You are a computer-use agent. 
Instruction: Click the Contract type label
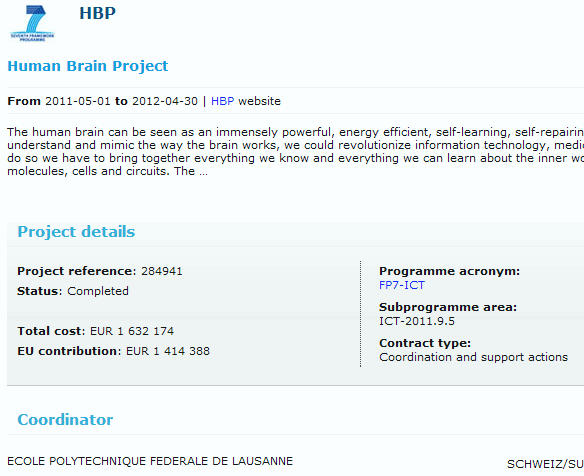click(x=425, y=343)
